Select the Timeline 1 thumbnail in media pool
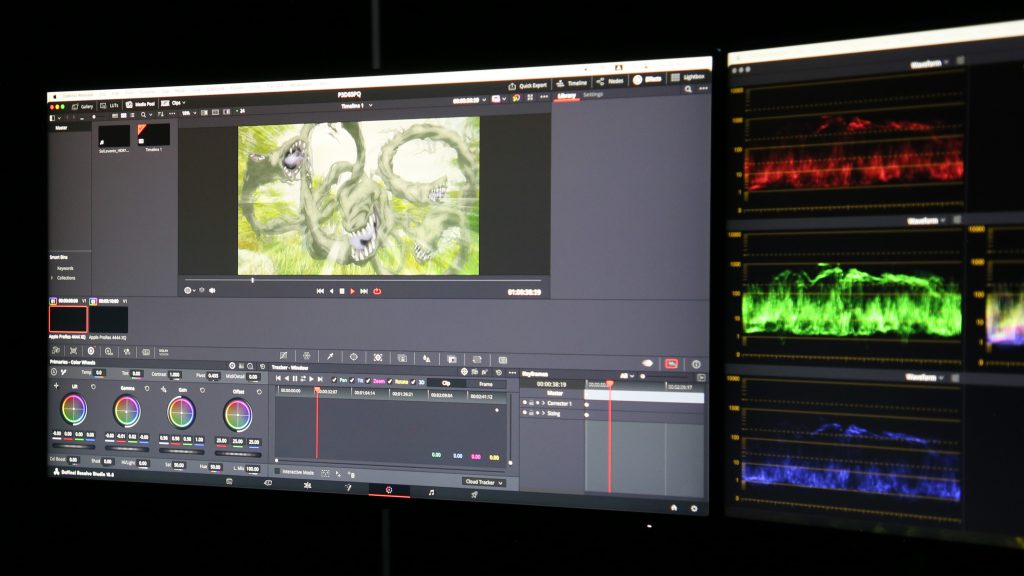1024x576 pixels. 153,136
